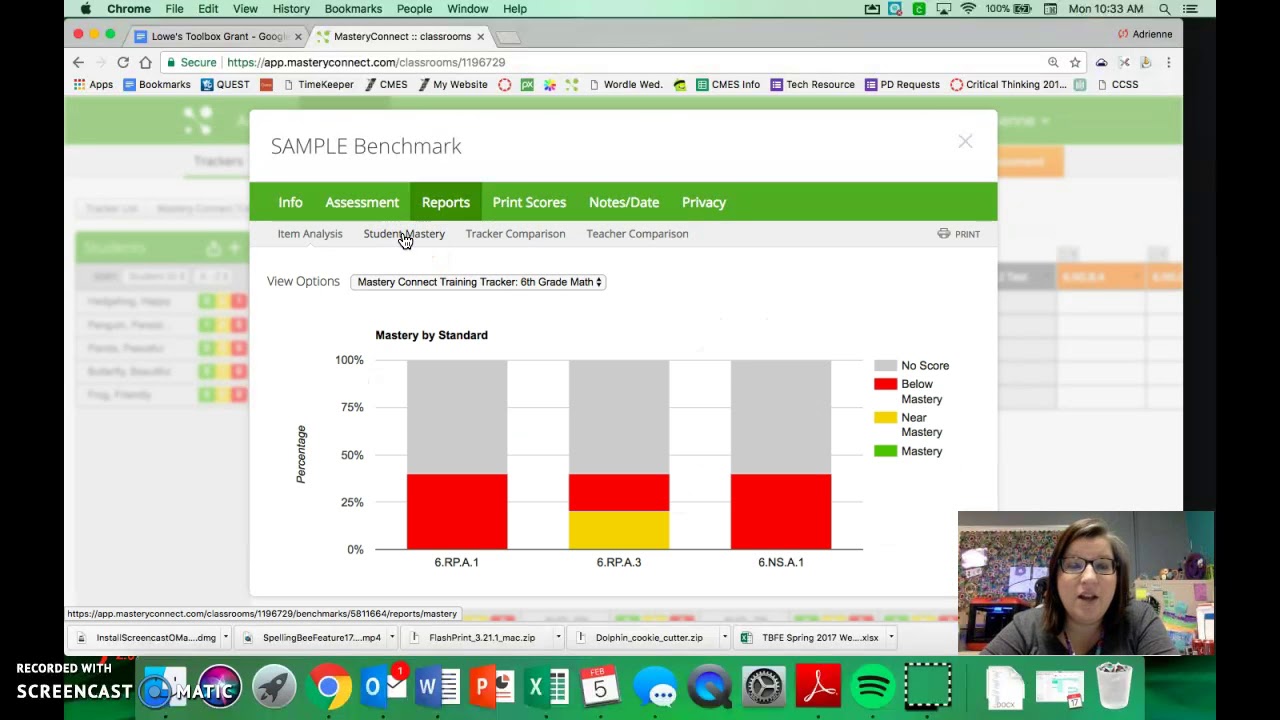Close the SAMPLE Benchmark dialog with the X

pyautogui.click(x=965, y=142)
